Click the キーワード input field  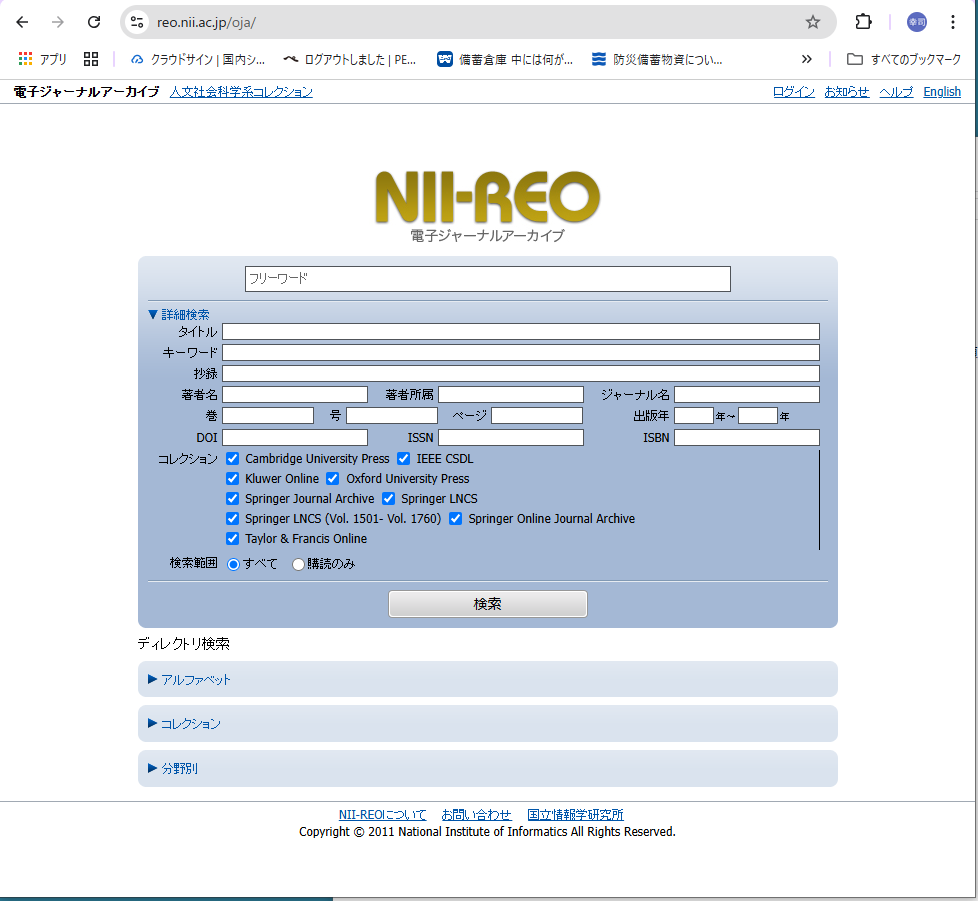pos(521,353)
